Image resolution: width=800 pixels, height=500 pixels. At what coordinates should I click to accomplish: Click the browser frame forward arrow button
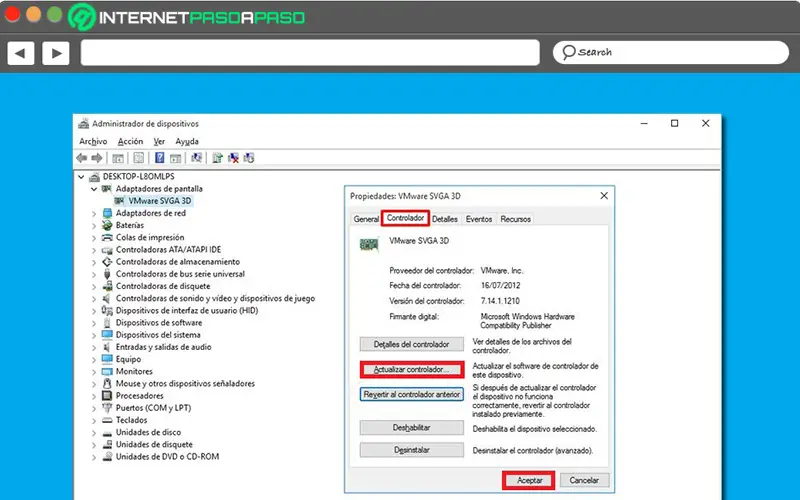coord(56,53)
